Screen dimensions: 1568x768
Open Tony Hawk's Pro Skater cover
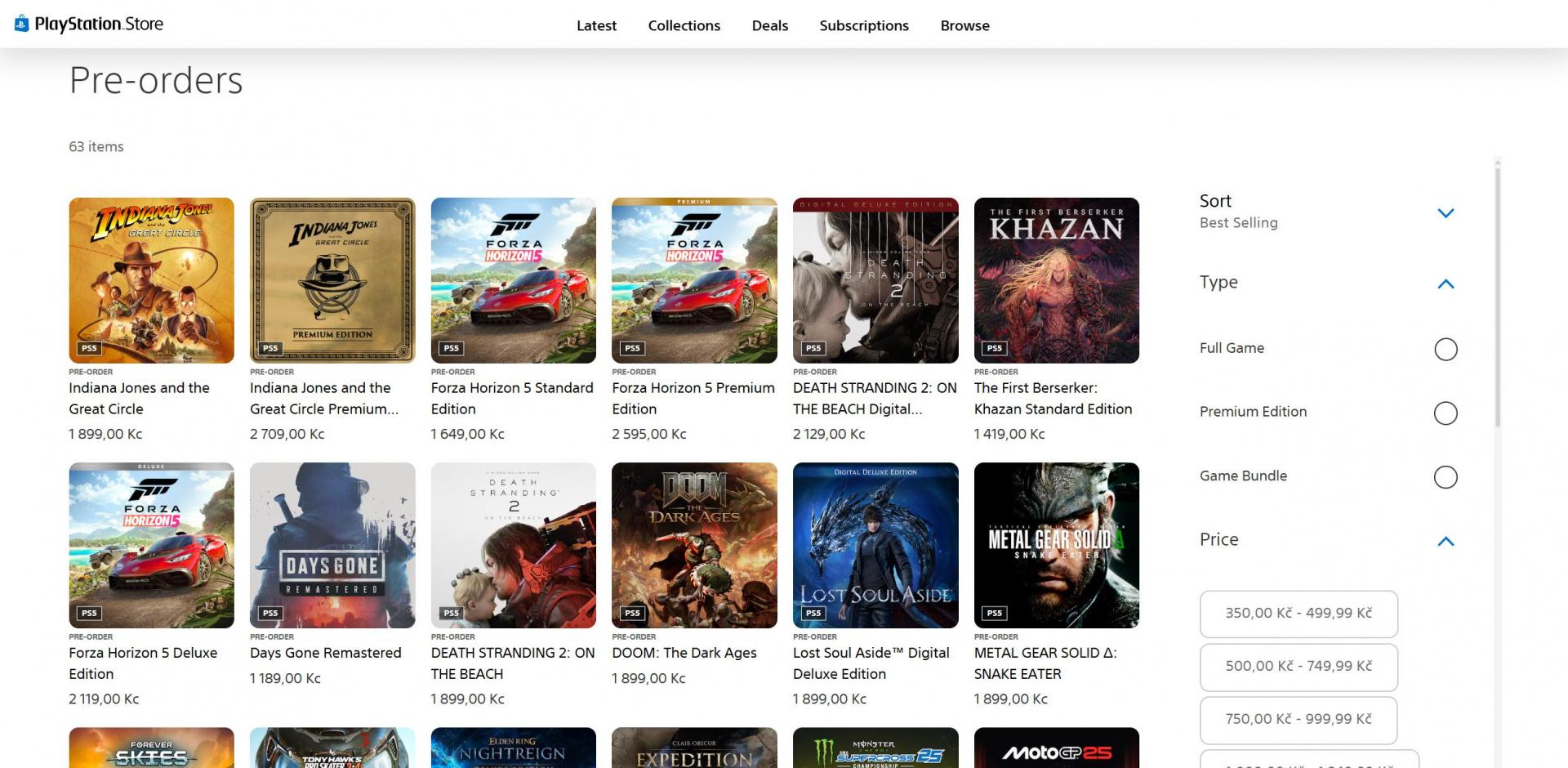[x=332, y=748]
